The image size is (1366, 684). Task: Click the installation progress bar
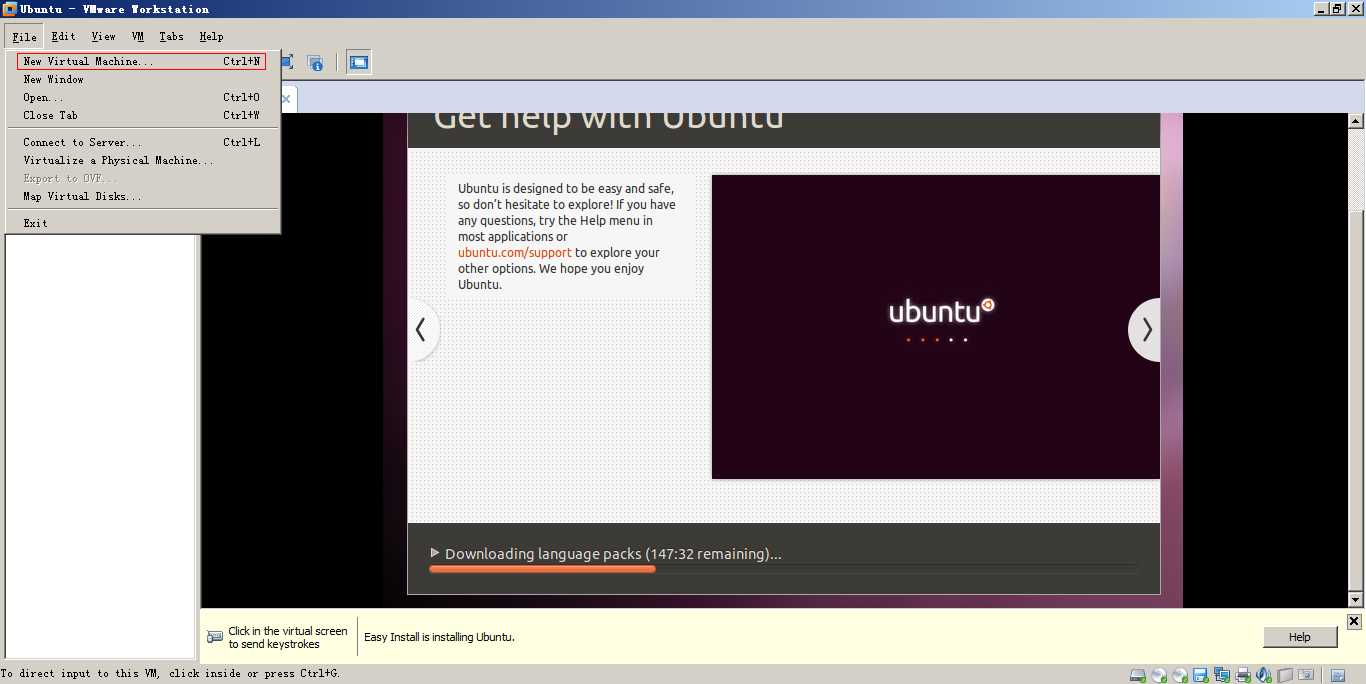(x=783, y=569)
